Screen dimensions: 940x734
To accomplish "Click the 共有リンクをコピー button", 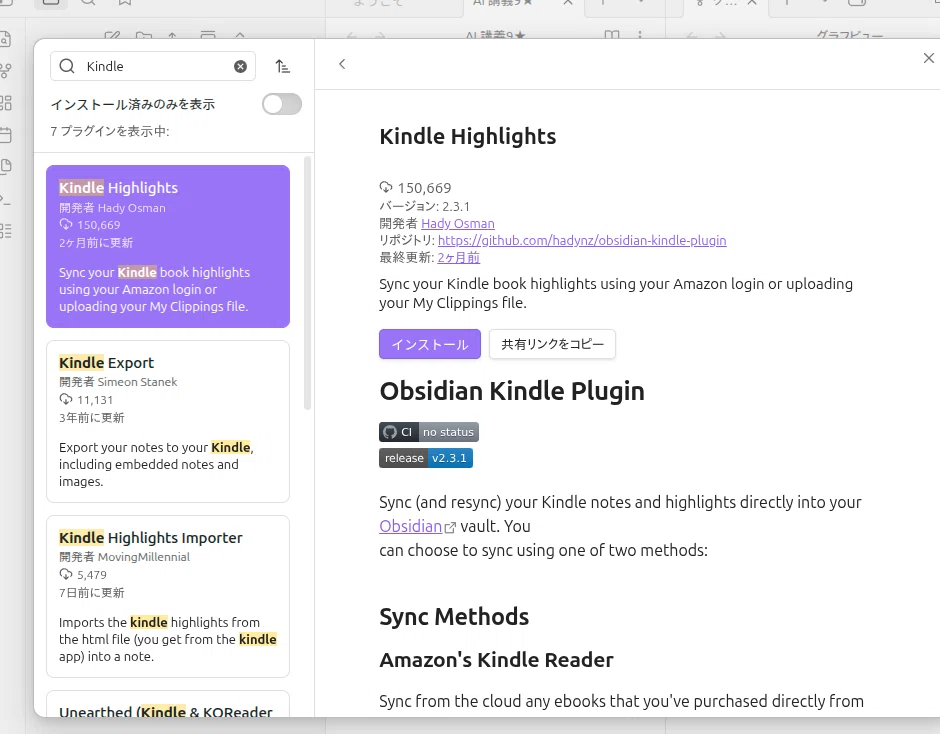I will tap(552, 344).
